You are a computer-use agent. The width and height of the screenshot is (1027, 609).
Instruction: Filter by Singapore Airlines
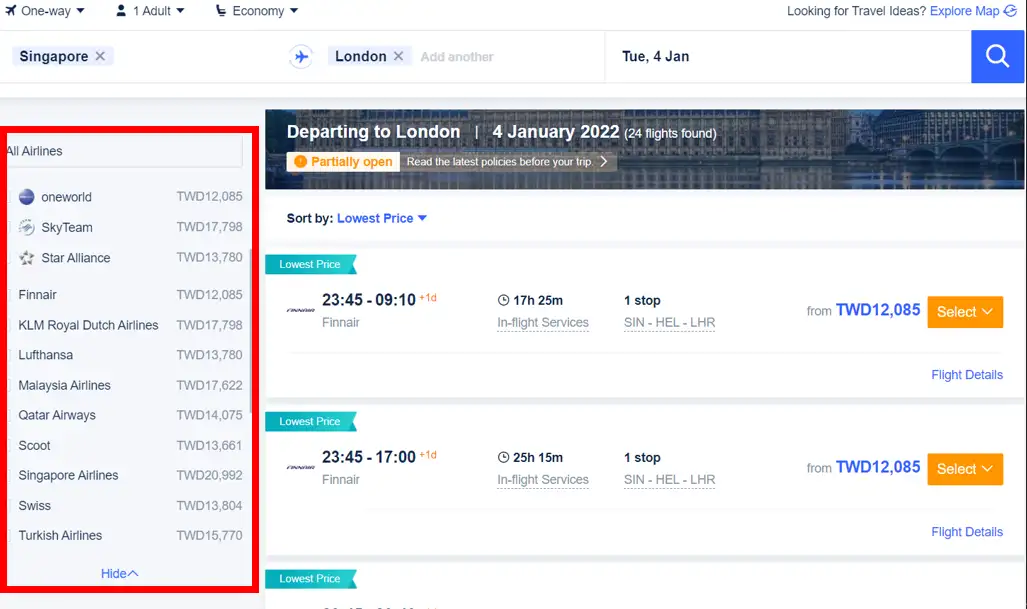68,475
